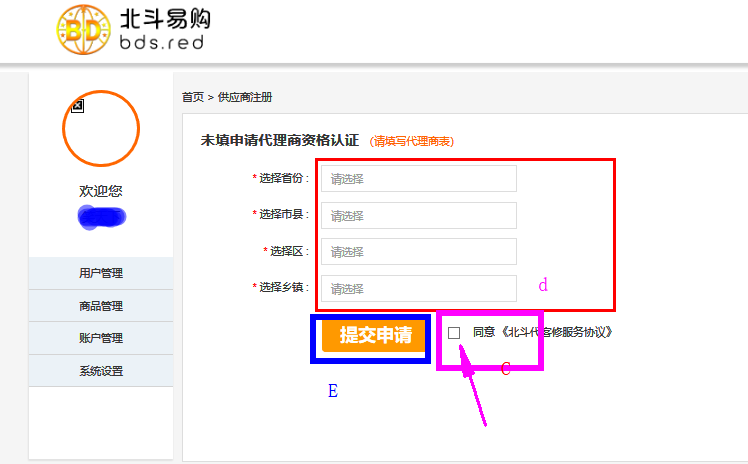Screen dimensions: 748x464
Task: Open the 用户管理 menu
Action: pyautogui.click(x=101, y=274)
